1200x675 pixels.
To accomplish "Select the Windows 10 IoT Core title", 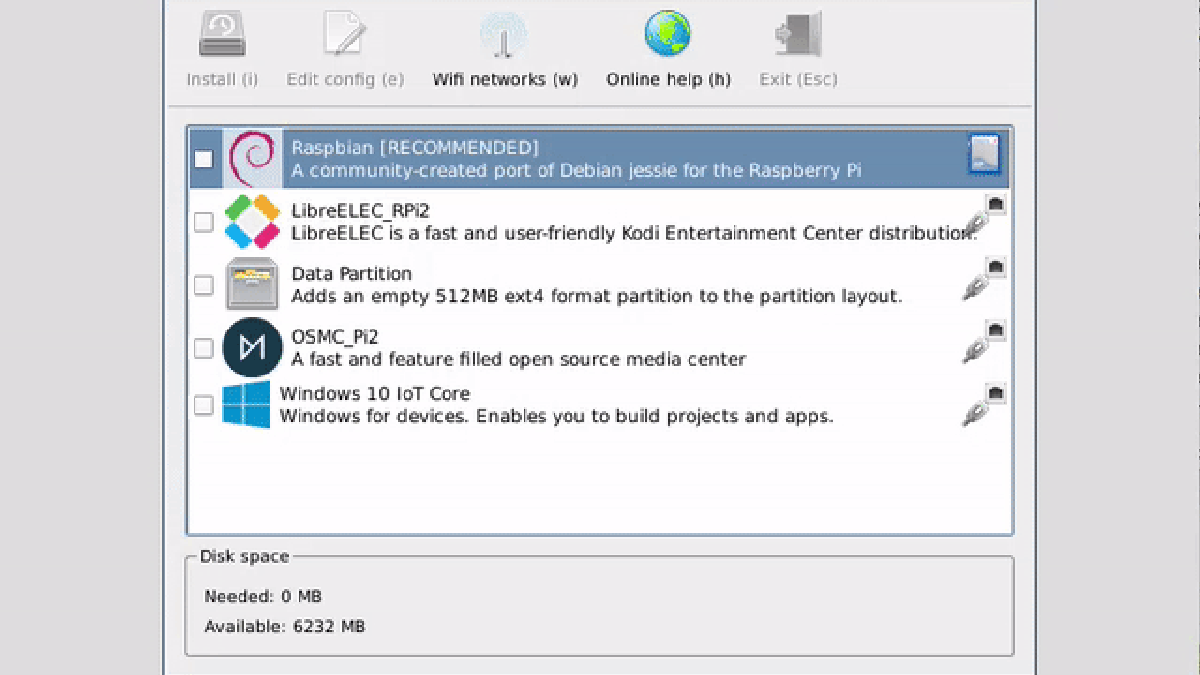I will tap(374, 394).
